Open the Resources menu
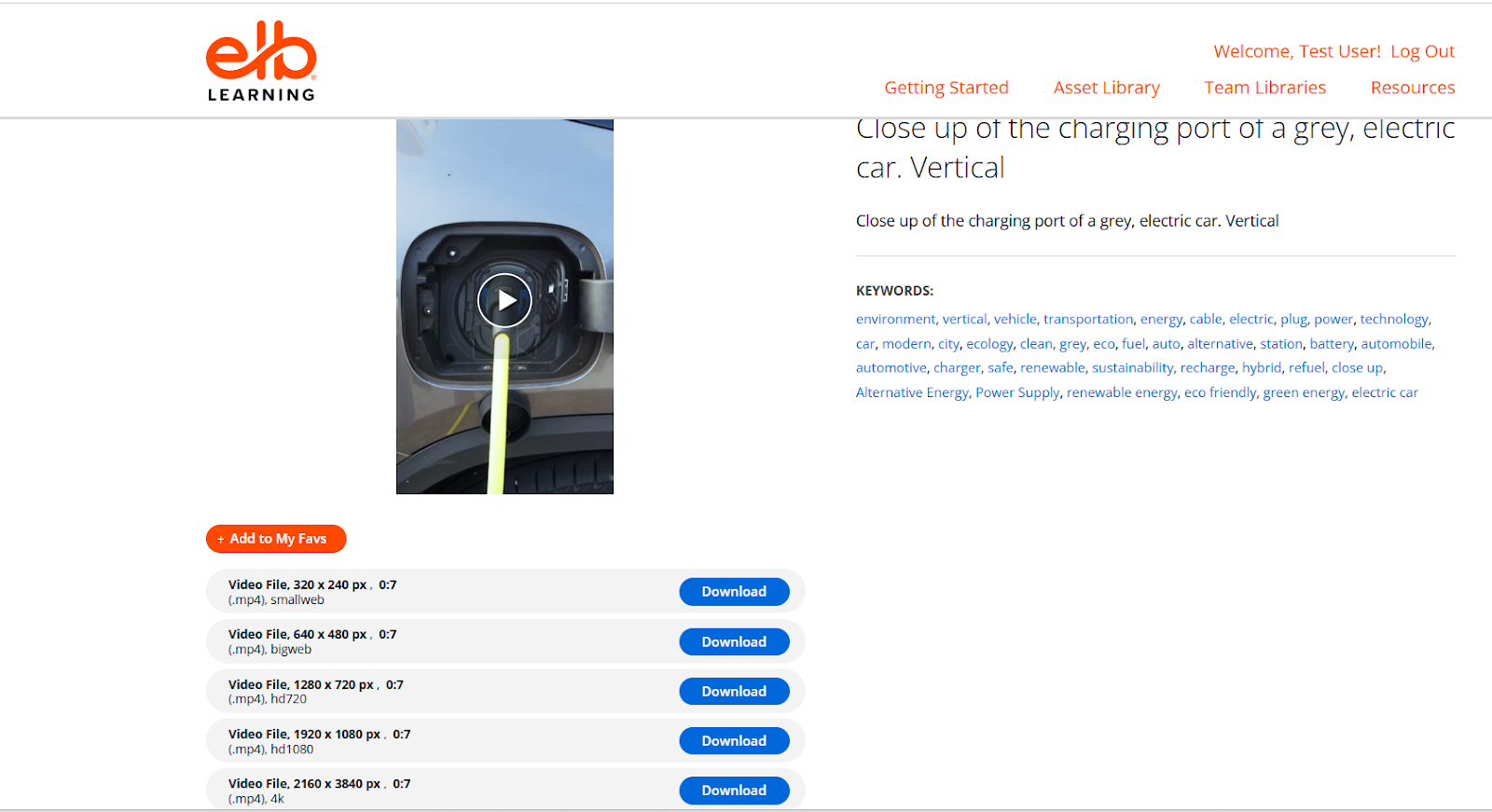 [x=1412, y=88]
